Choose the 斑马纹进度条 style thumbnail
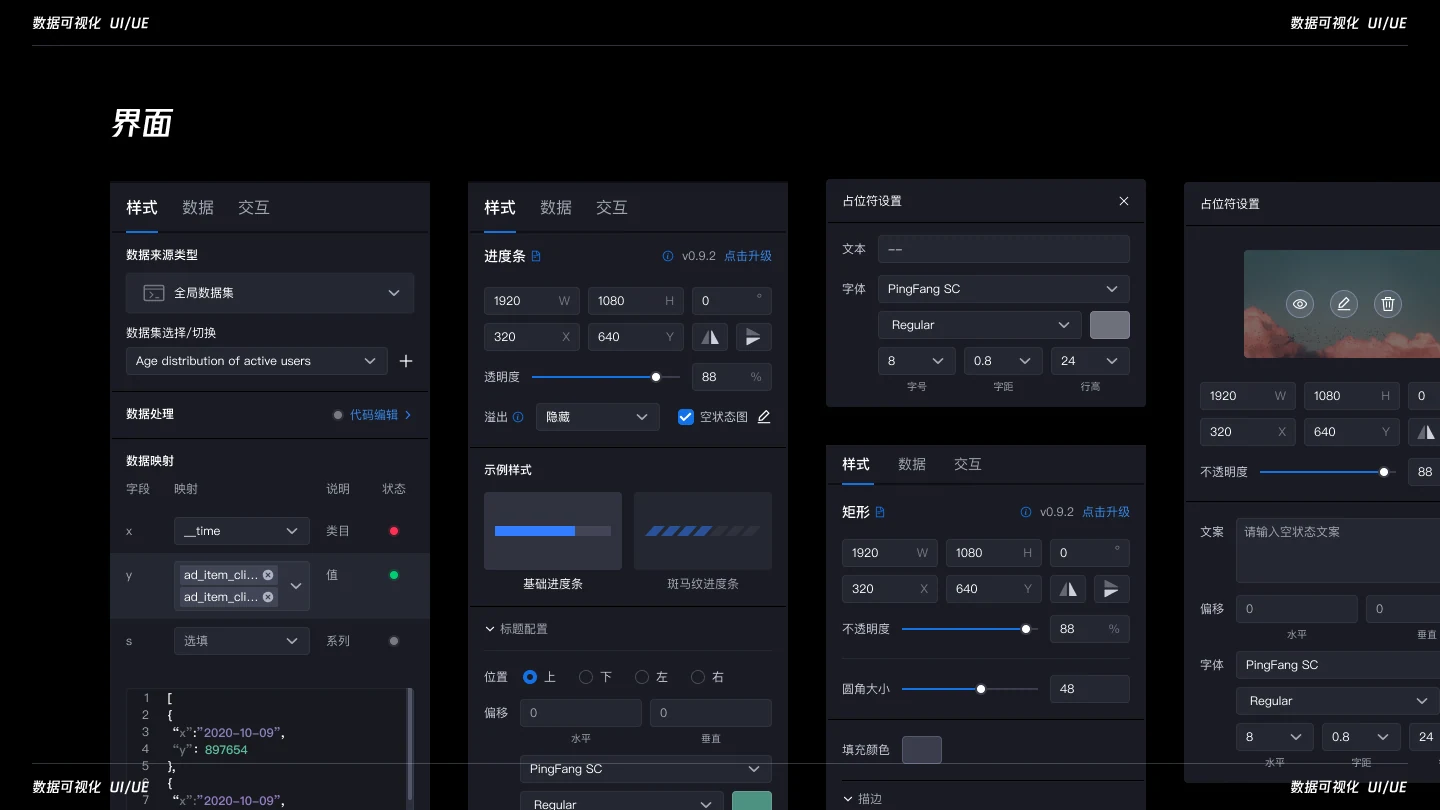Image resolution: width=1440 pixels, height=810 pixels. pos(703,531)
